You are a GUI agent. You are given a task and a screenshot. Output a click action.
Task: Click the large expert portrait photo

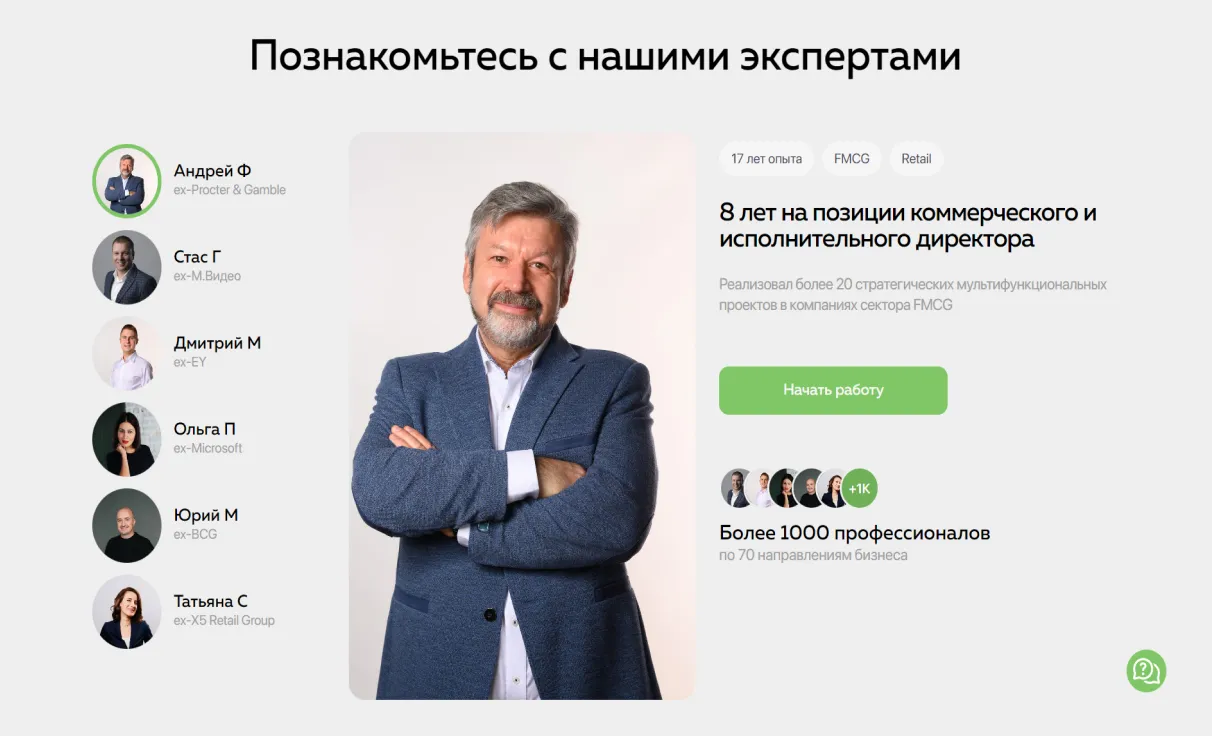click(x=522, y=416)
